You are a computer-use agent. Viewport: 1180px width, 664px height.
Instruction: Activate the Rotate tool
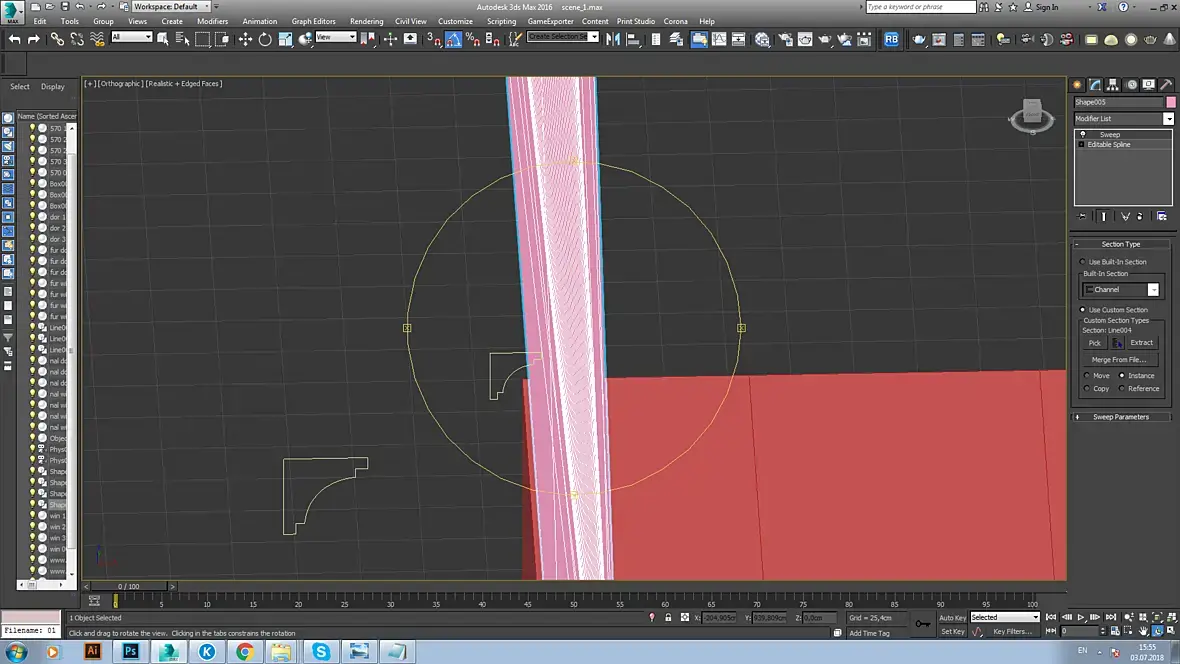point(265,39)
